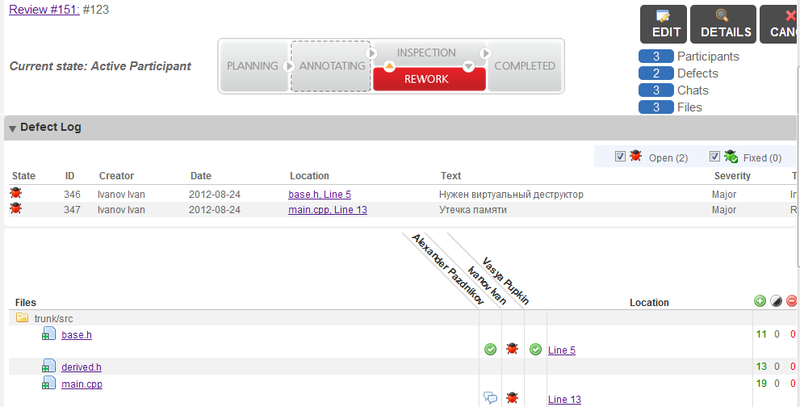Open the DETAILS button
Screen dimensions: 800x407
point(723,24)
